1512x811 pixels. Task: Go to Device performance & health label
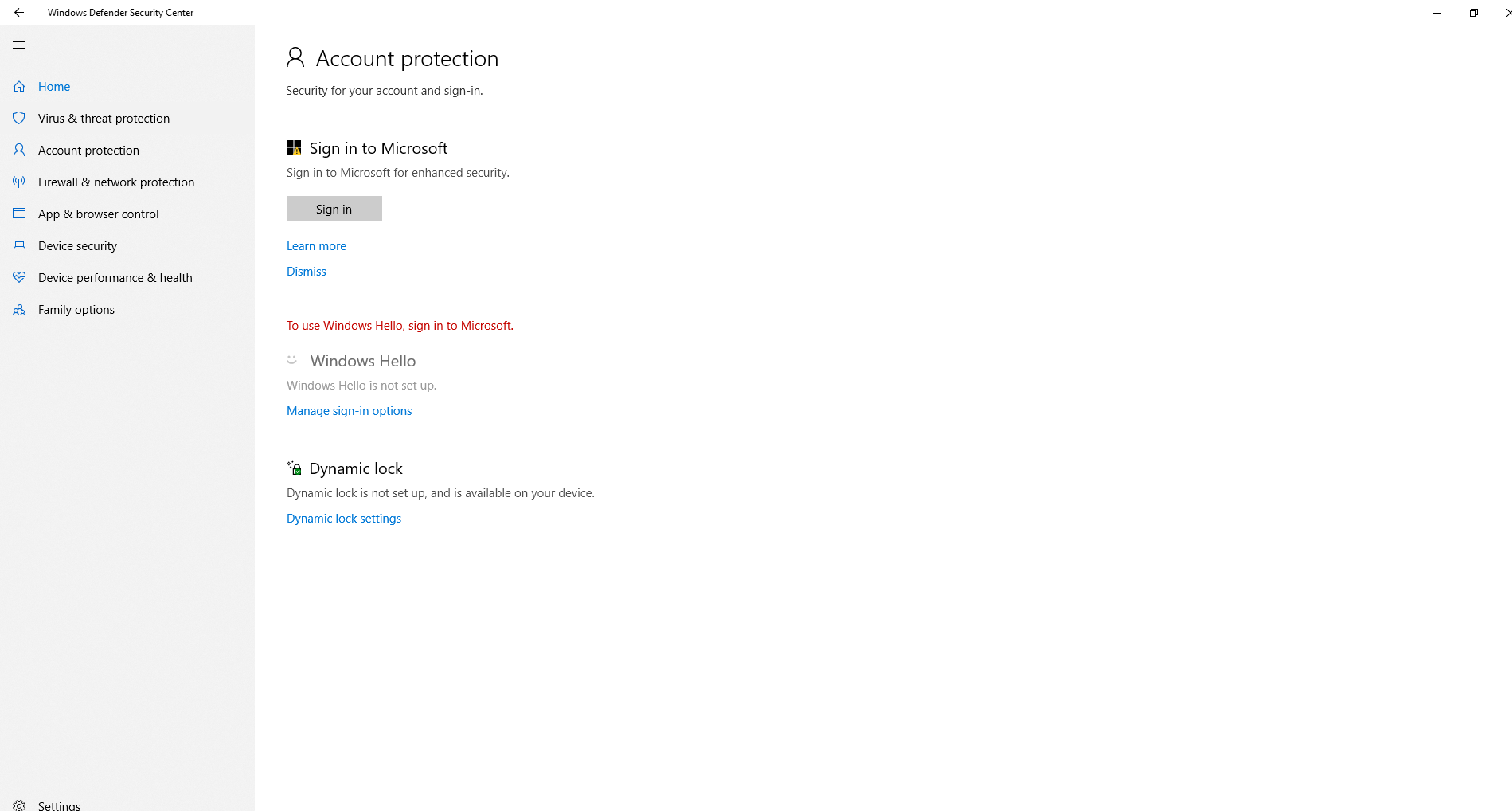point(115,278)
